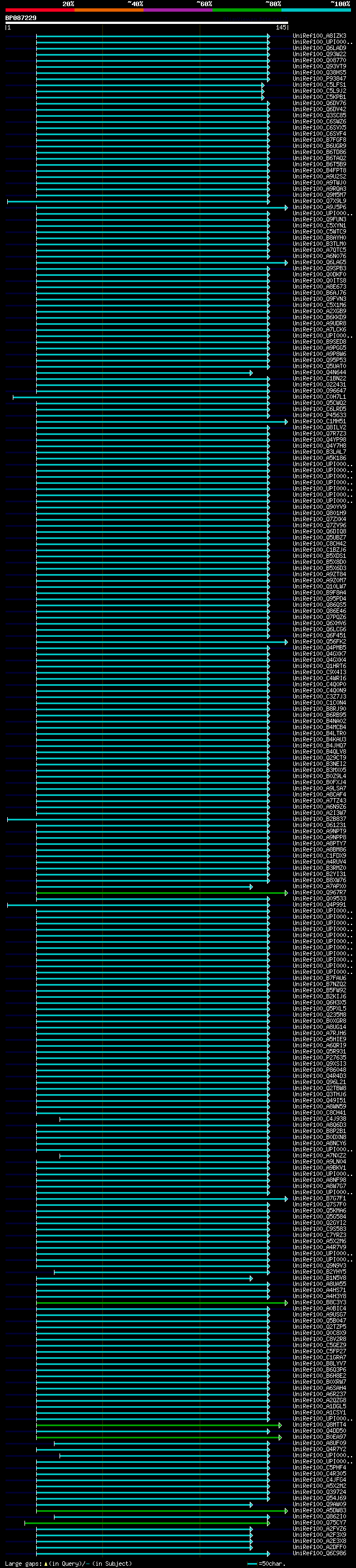This screenshot has height=1568, width=356.
Task: Click the purple ~60% identity color band
Action: click(x=177, y=11)
